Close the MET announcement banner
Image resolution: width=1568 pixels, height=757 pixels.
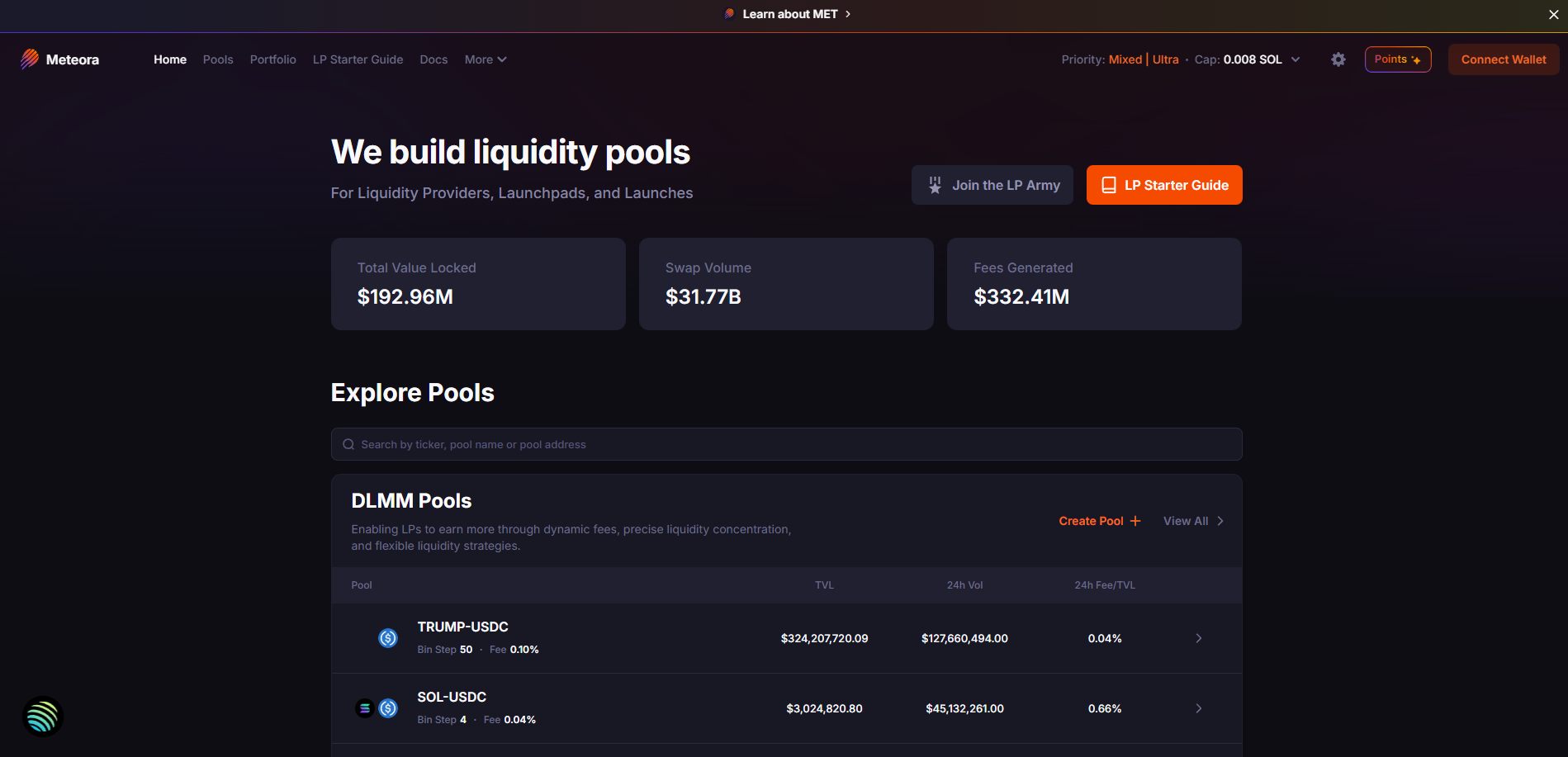[1553, 14]
